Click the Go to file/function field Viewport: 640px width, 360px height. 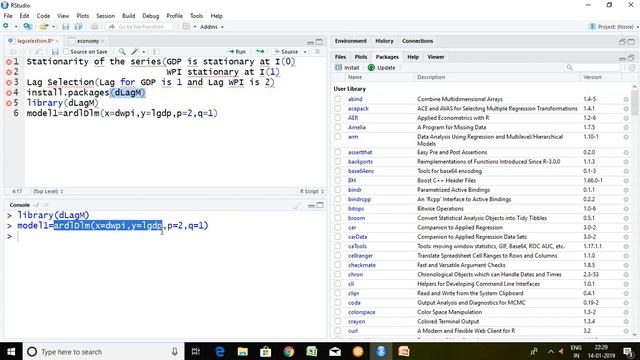140,27
